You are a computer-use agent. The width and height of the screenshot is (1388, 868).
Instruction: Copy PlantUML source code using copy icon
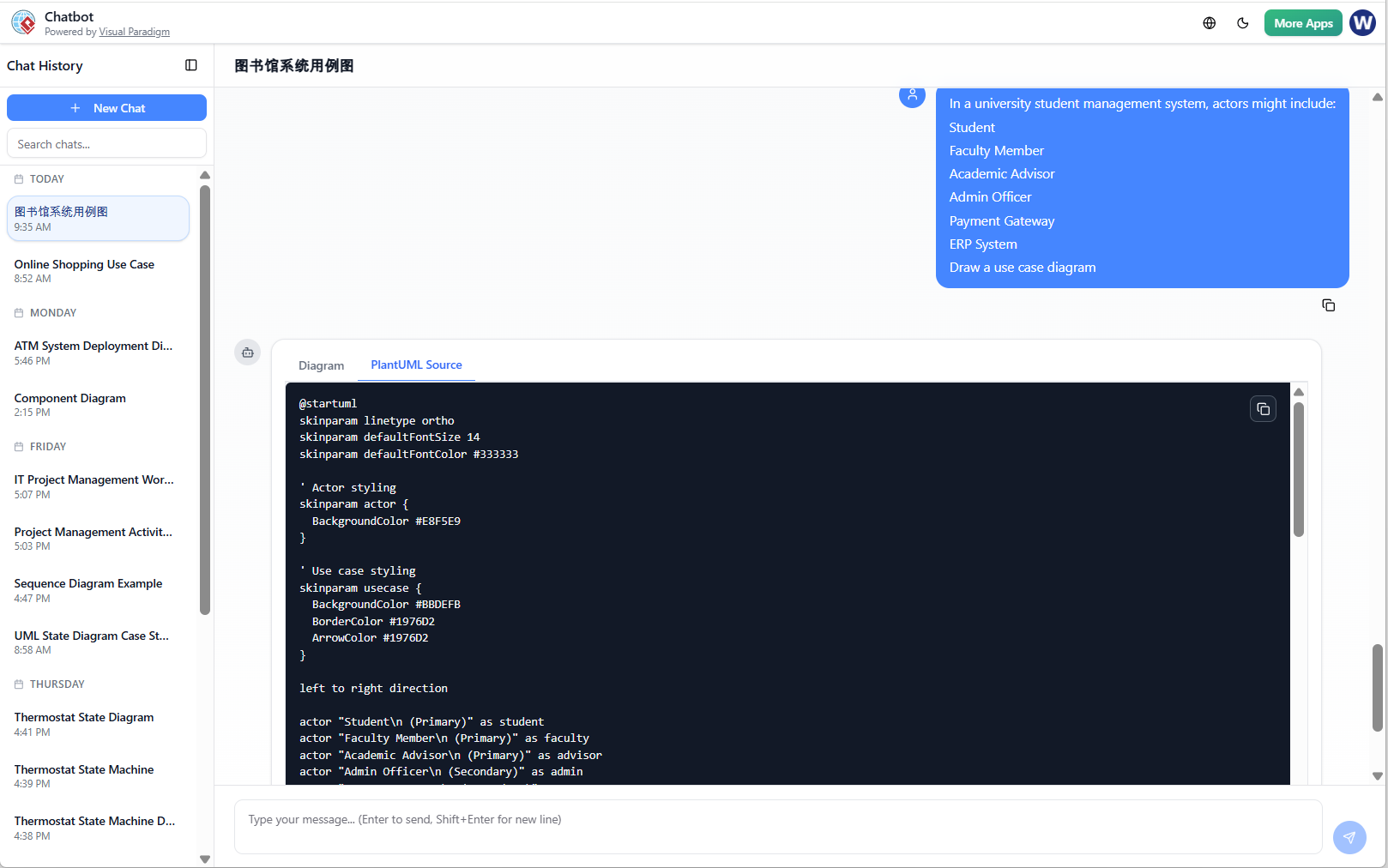click(x=1263, y=409)
